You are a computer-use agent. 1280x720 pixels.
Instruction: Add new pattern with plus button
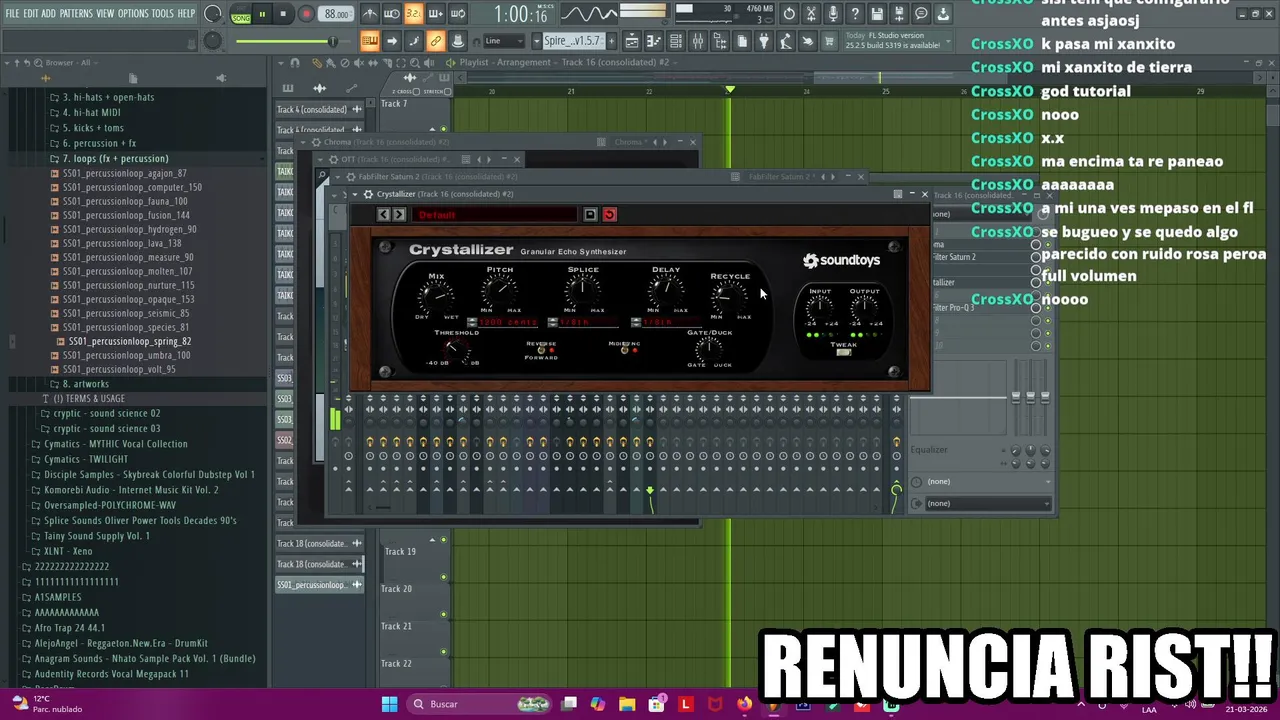(612, 41)
